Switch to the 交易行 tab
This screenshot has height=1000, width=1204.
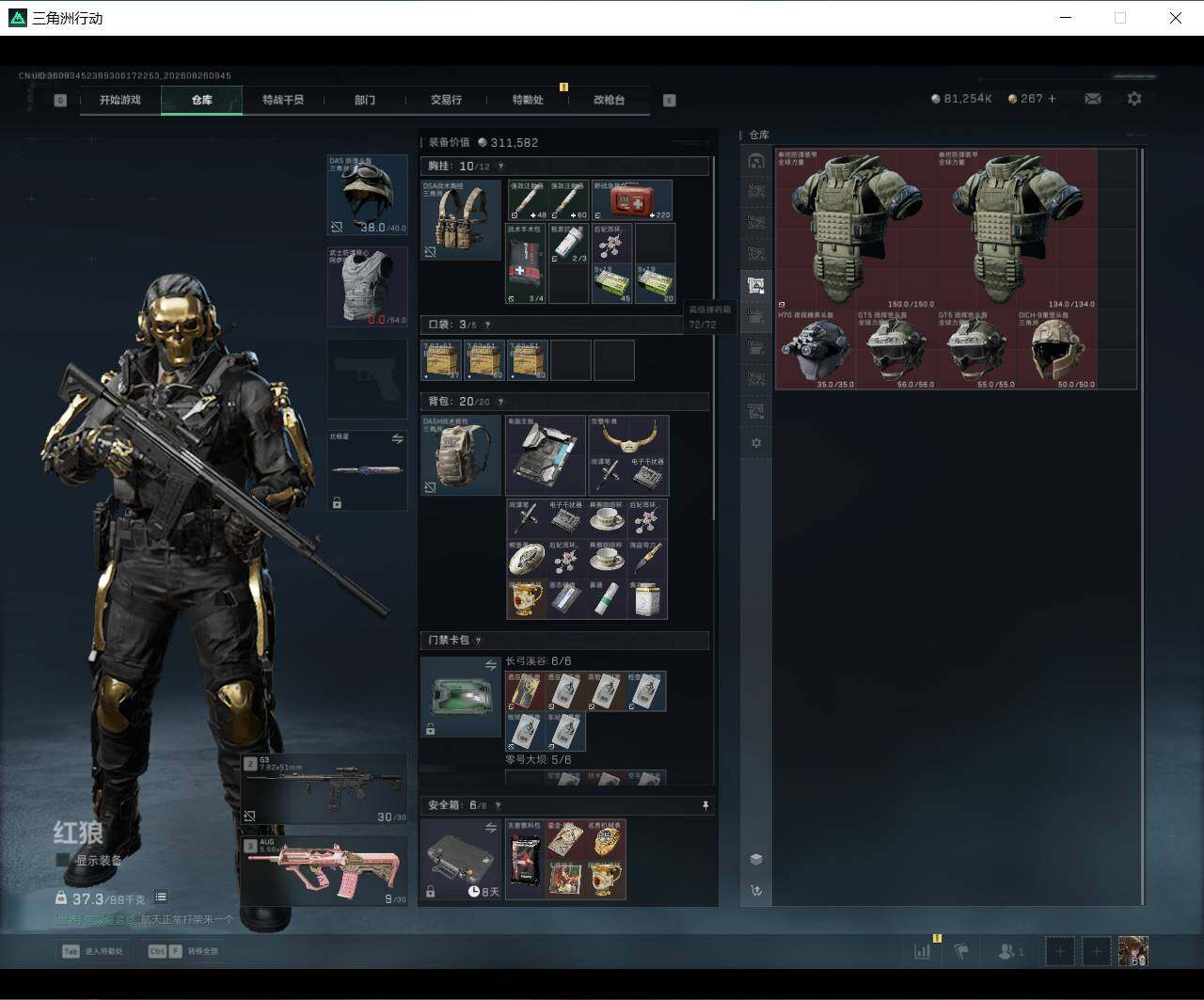point(446,100)
